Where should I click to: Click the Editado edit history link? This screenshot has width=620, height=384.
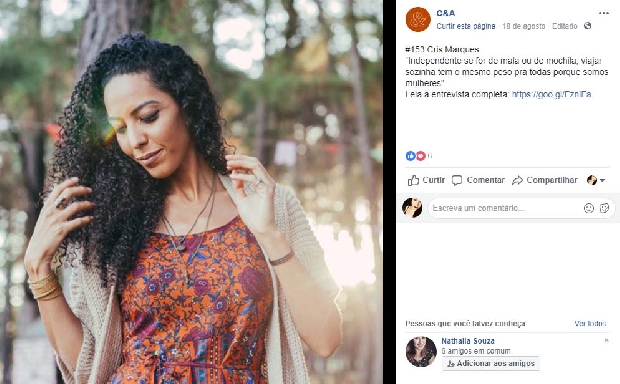pos(565,26)
